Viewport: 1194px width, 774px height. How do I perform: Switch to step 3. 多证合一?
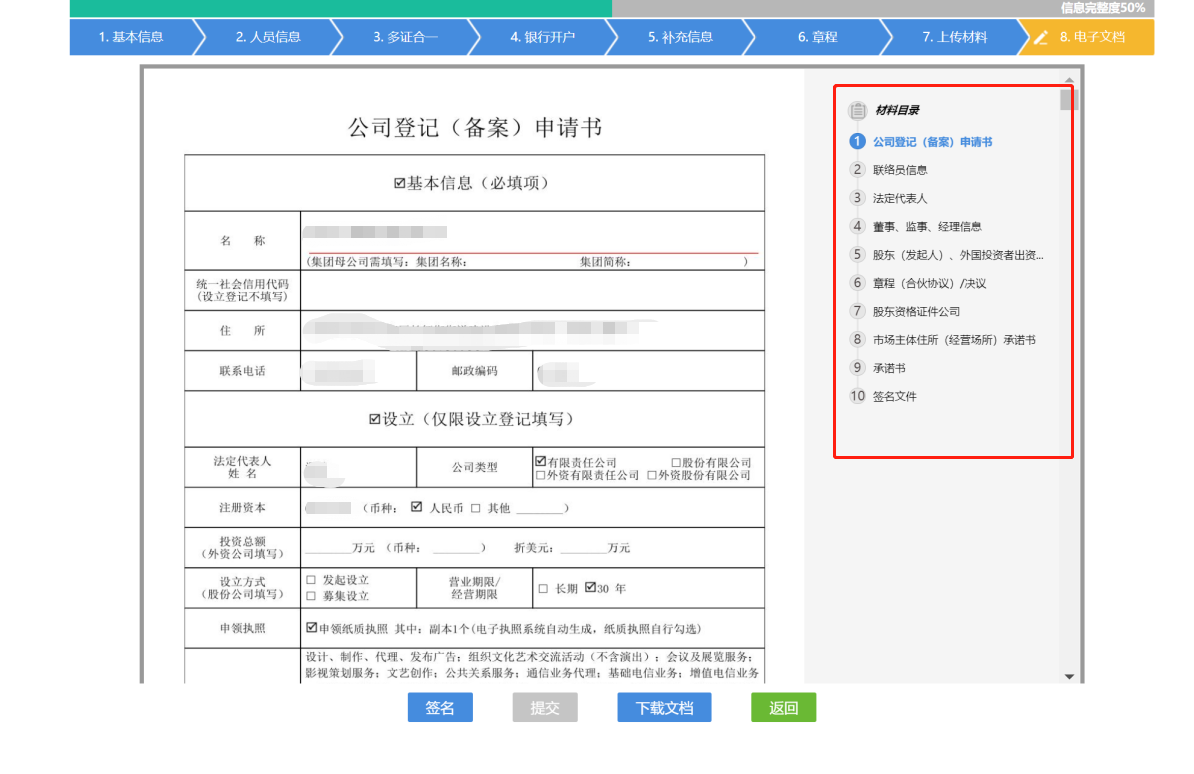405,37
